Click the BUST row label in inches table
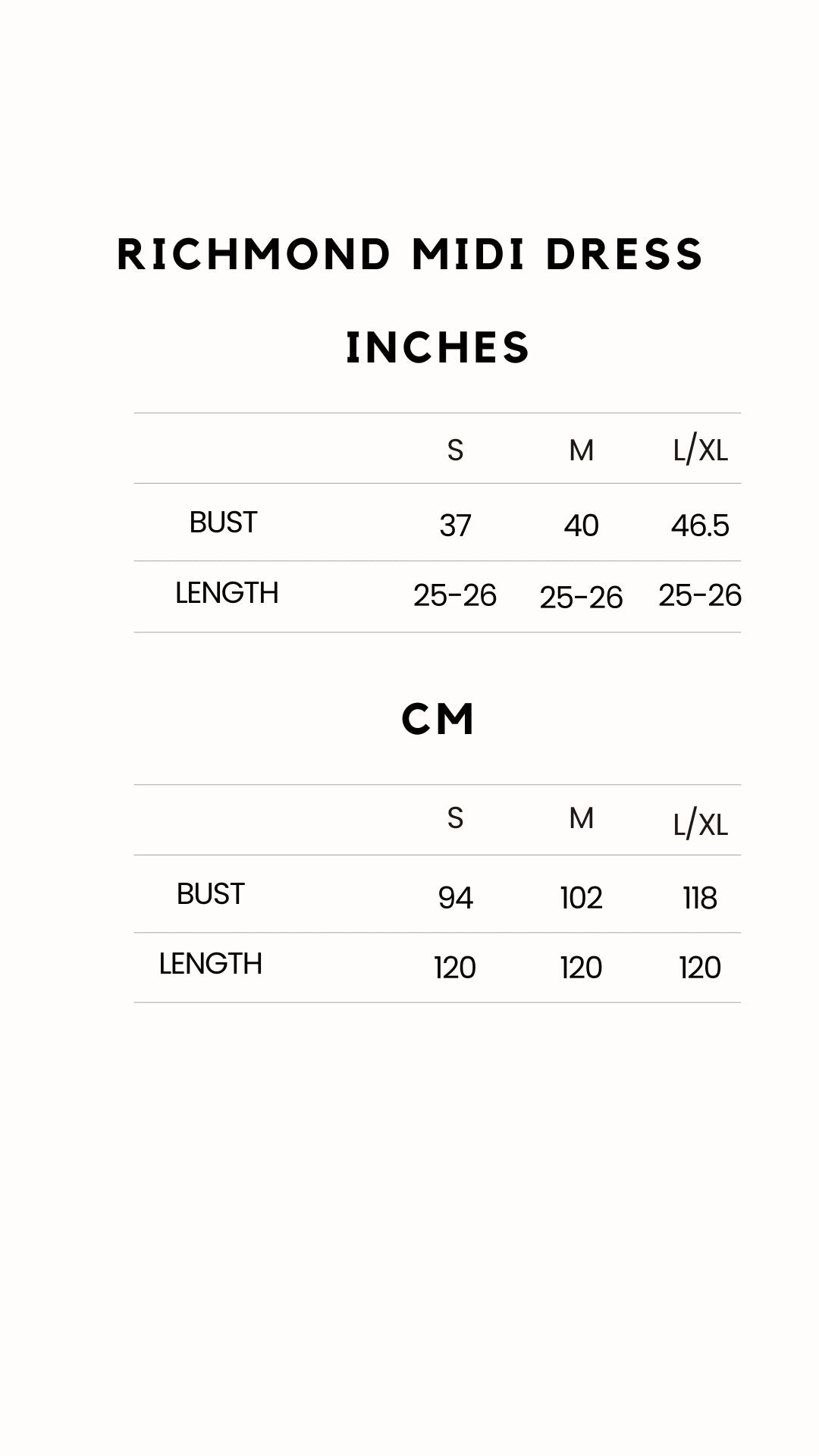Screen dimensions: 819x1456 pos(223,522)
